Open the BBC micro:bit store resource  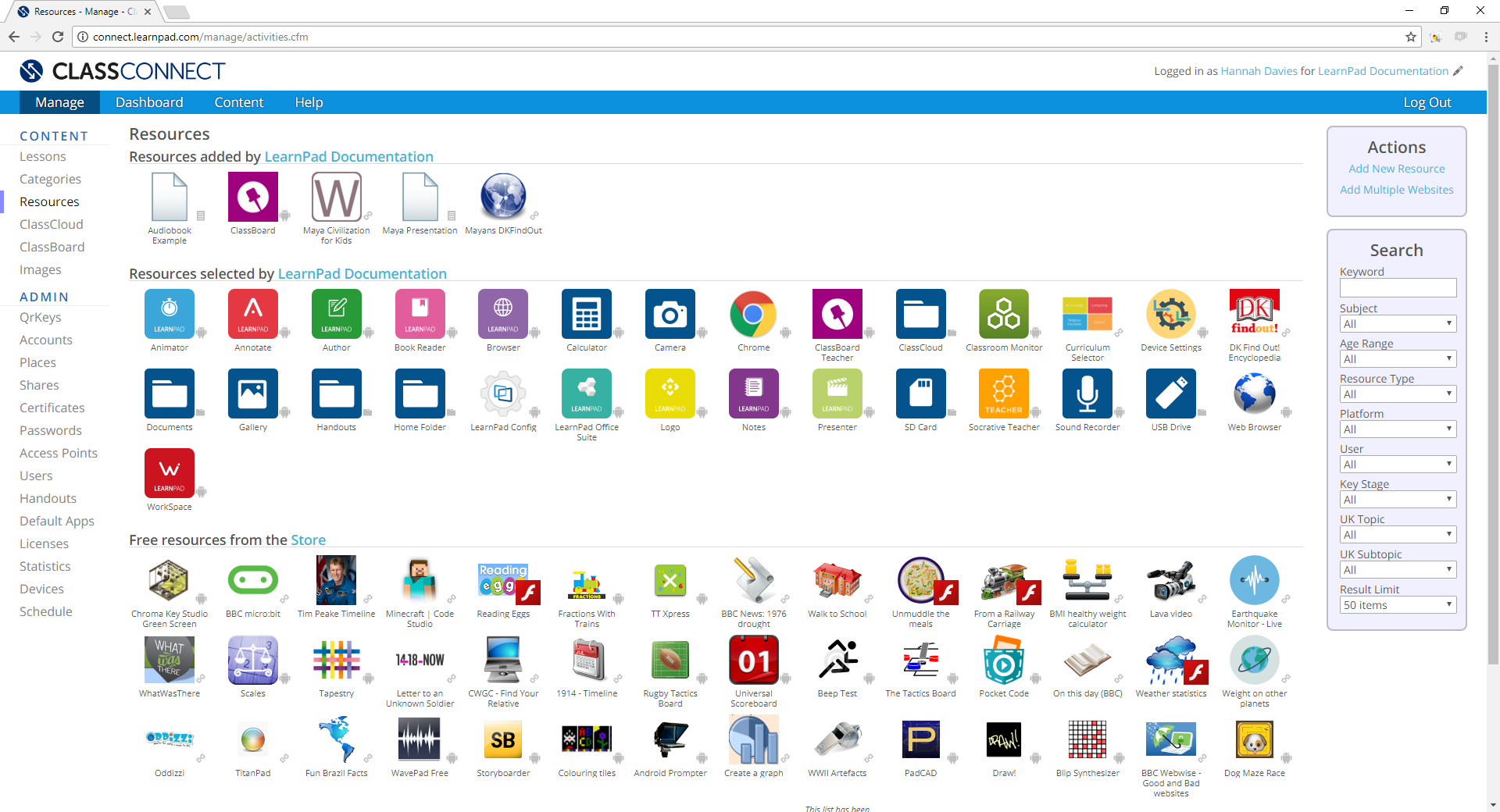click(253, 580)
